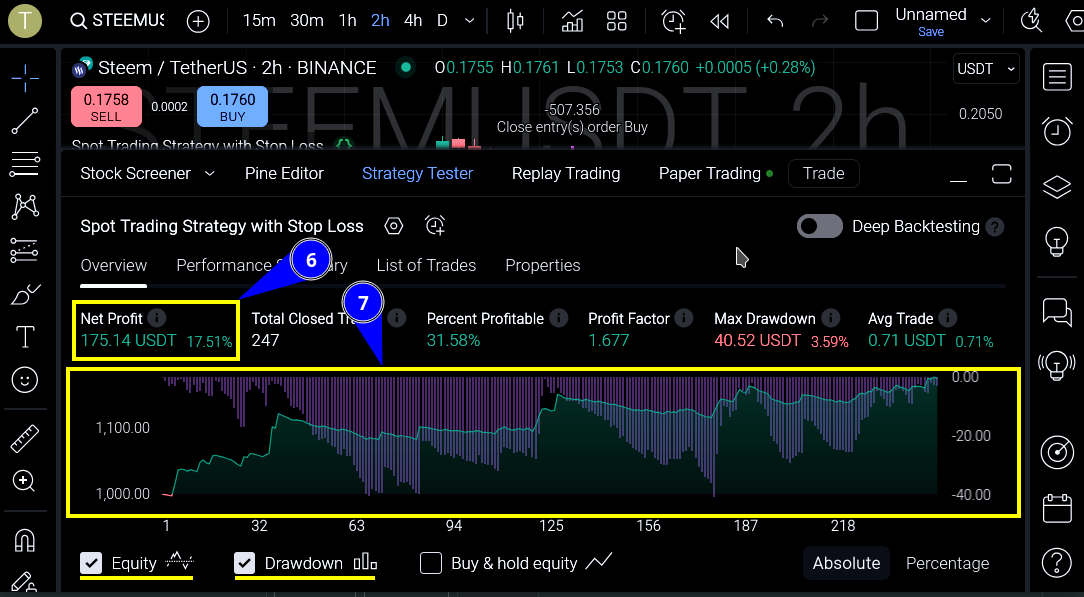Open the ideas lightbulb panel

(1057, 243)
